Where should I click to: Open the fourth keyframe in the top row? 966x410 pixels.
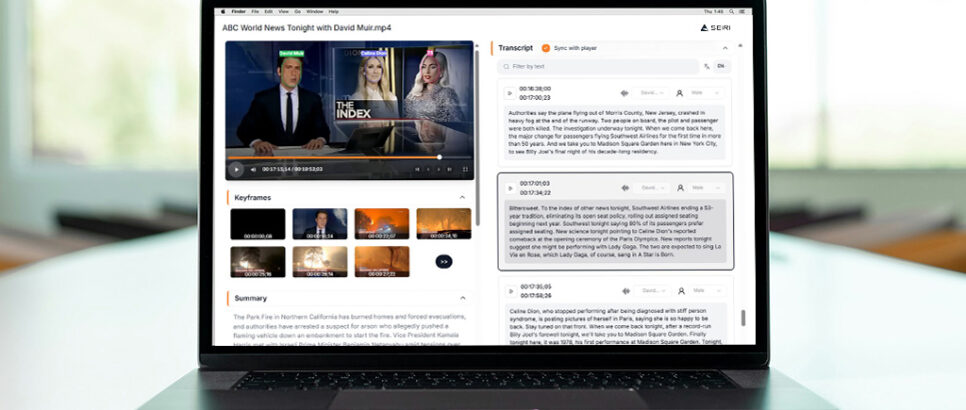444,223
